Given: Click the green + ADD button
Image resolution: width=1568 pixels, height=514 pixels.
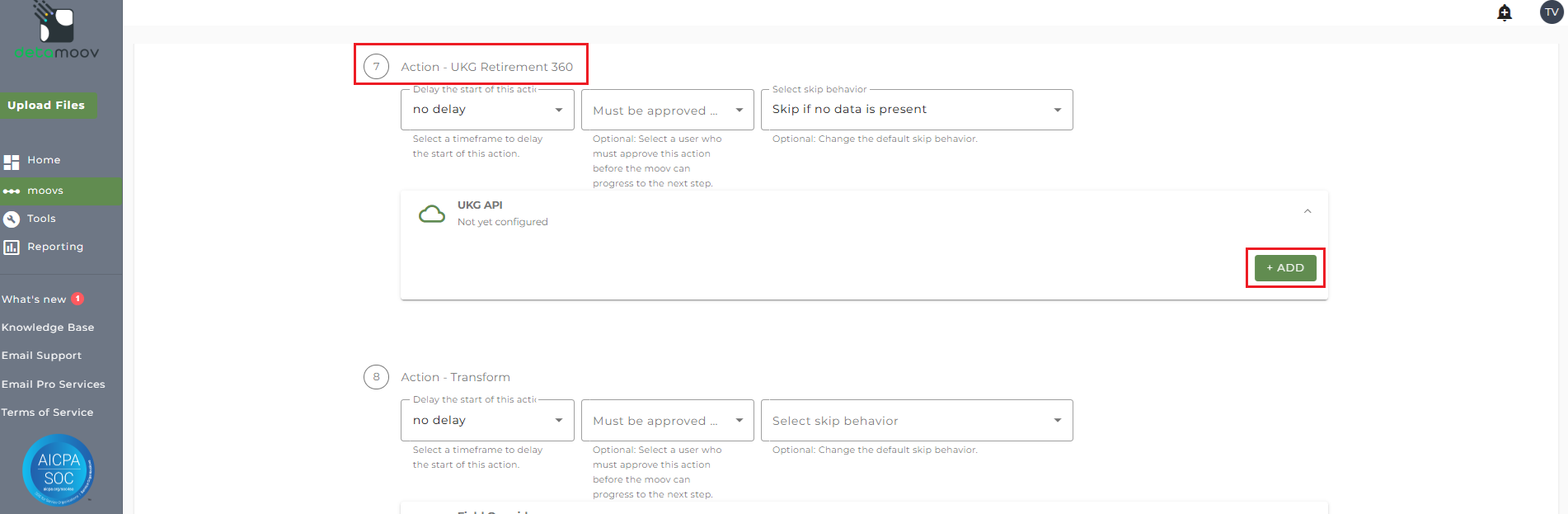Looking at the screenshot, I should pyautogui.click(x=1285, y=268).
